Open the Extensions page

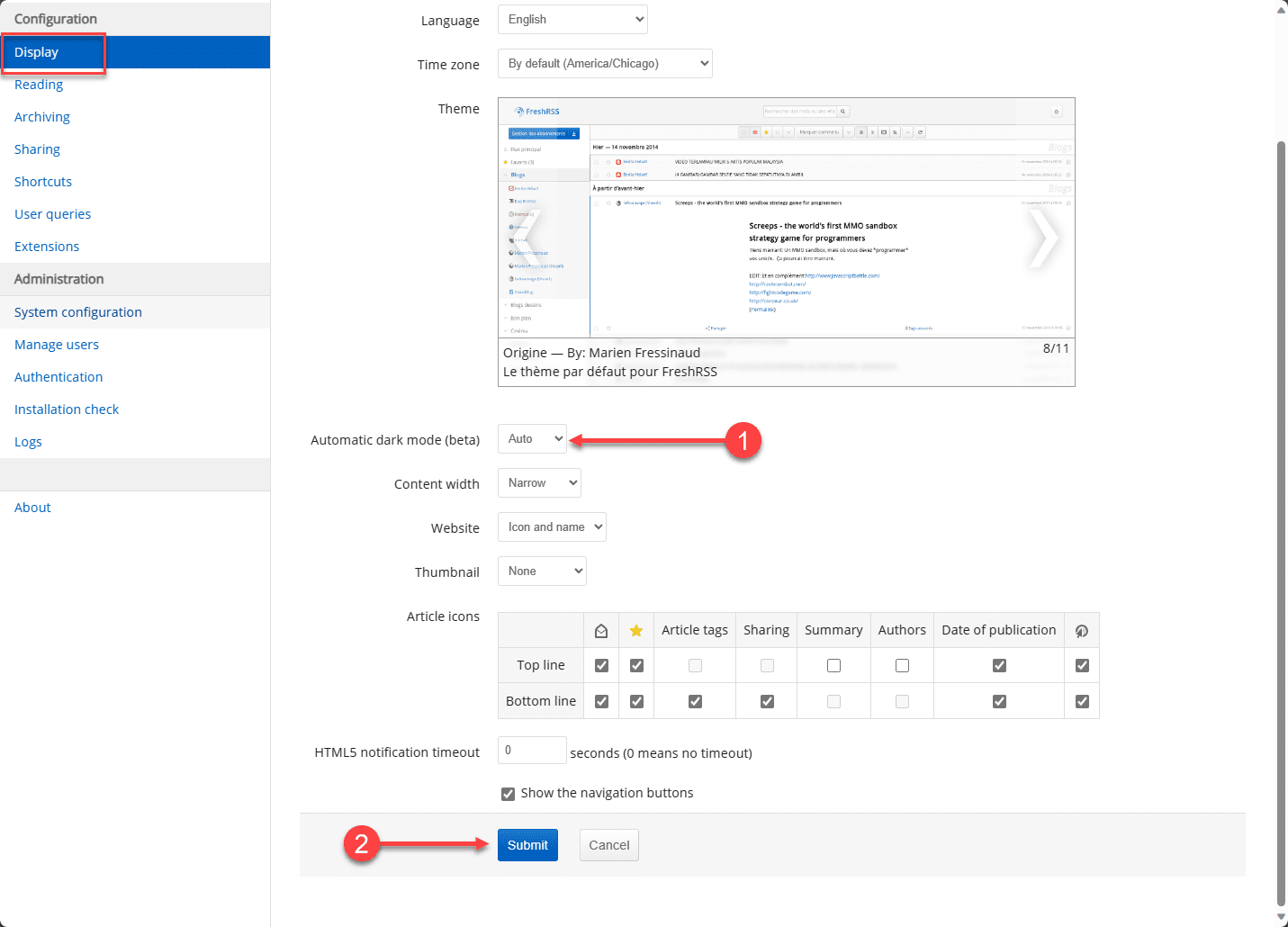[x=47, y=247]
